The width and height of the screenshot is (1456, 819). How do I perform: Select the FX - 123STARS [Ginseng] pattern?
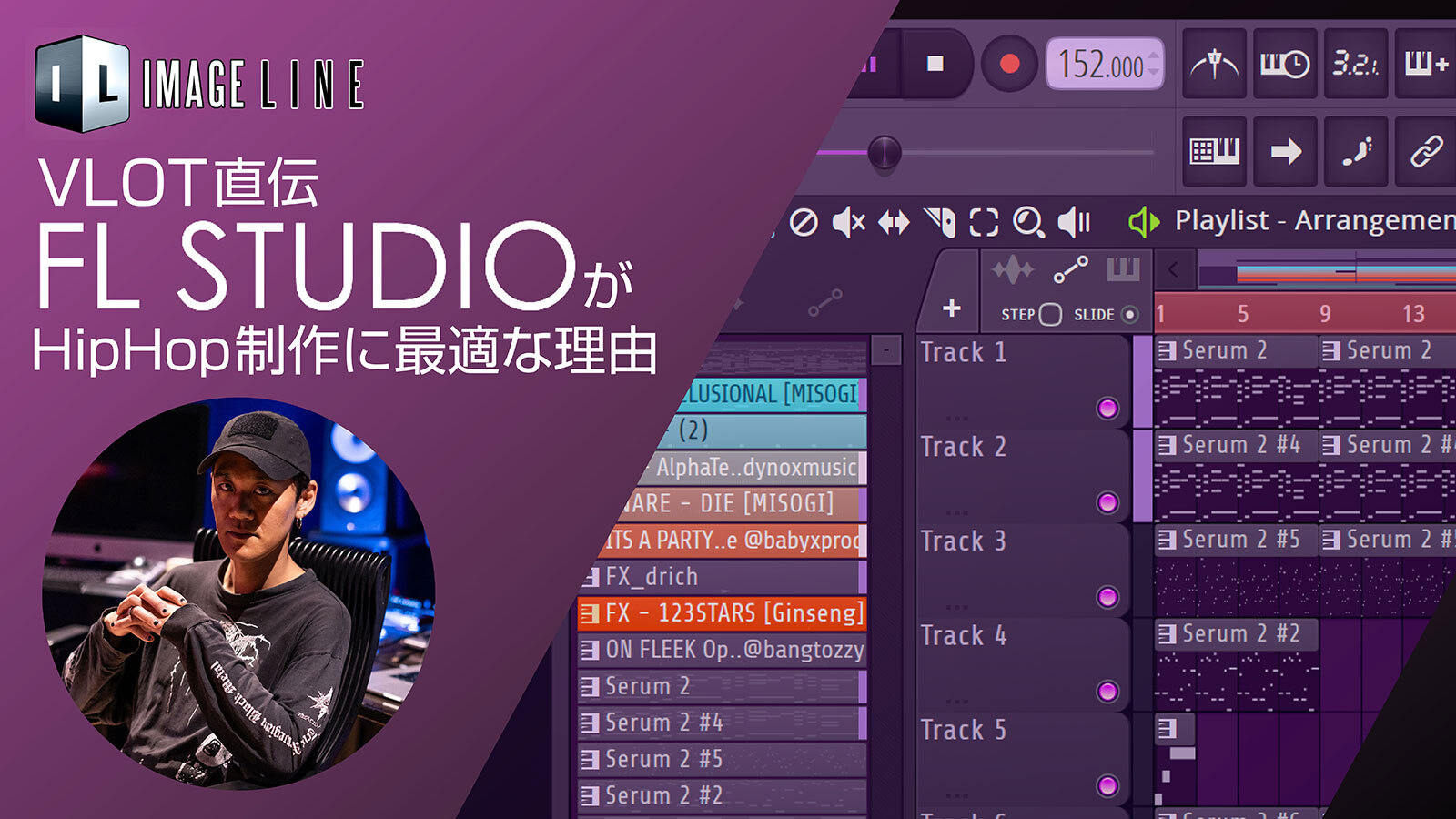[723, 613]
